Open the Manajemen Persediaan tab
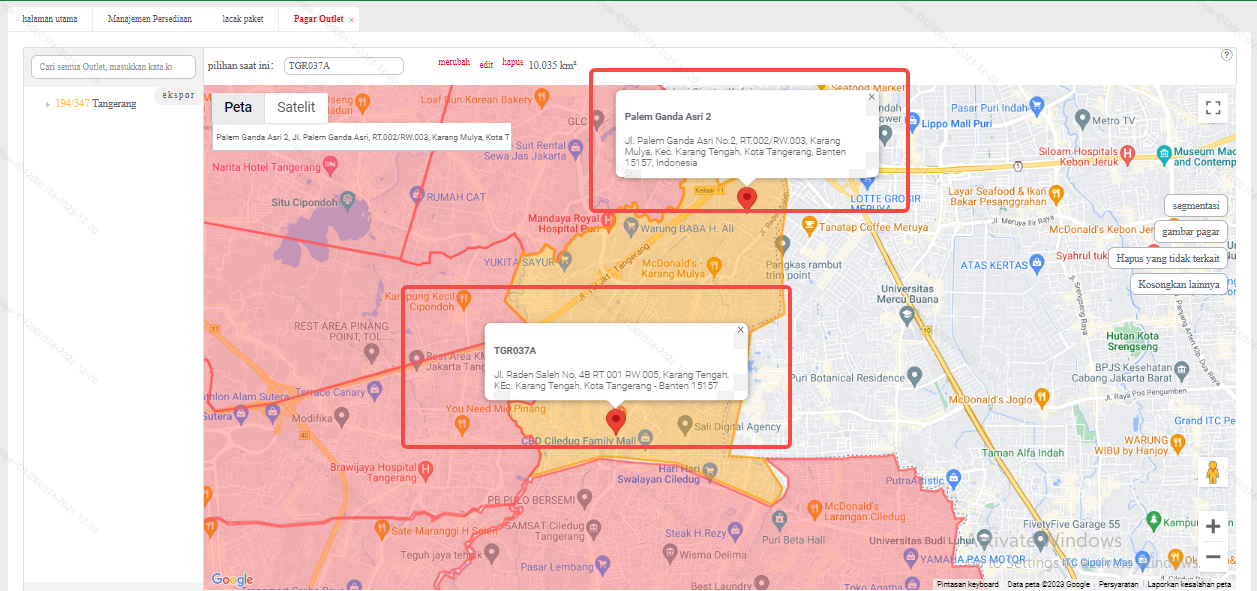Viewport: 1257px width, 591px height. [150, 19]
